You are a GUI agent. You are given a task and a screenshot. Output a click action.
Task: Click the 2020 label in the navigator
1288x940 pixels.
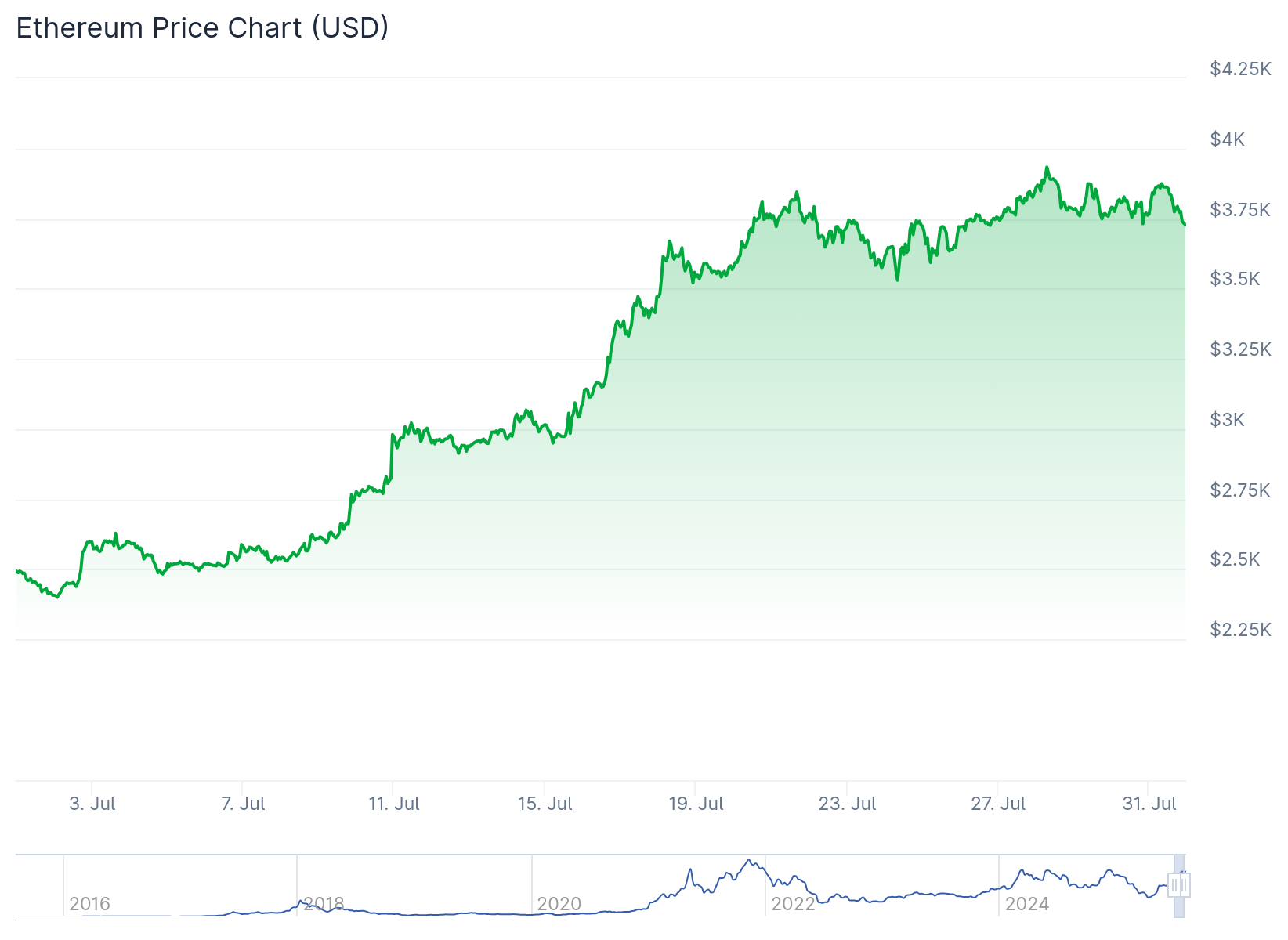click(x=559, y=904)
